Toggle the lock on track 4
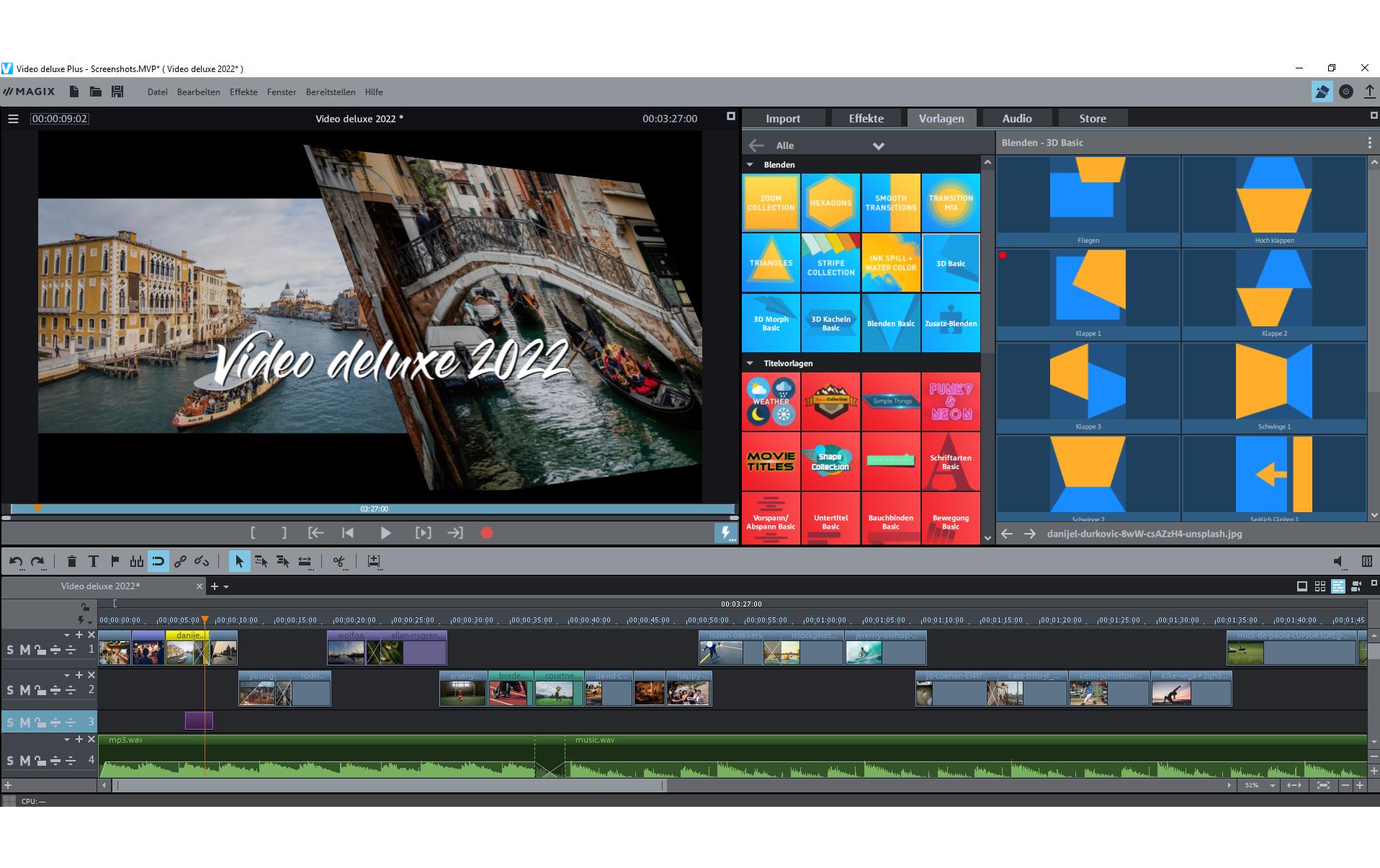 40,761
